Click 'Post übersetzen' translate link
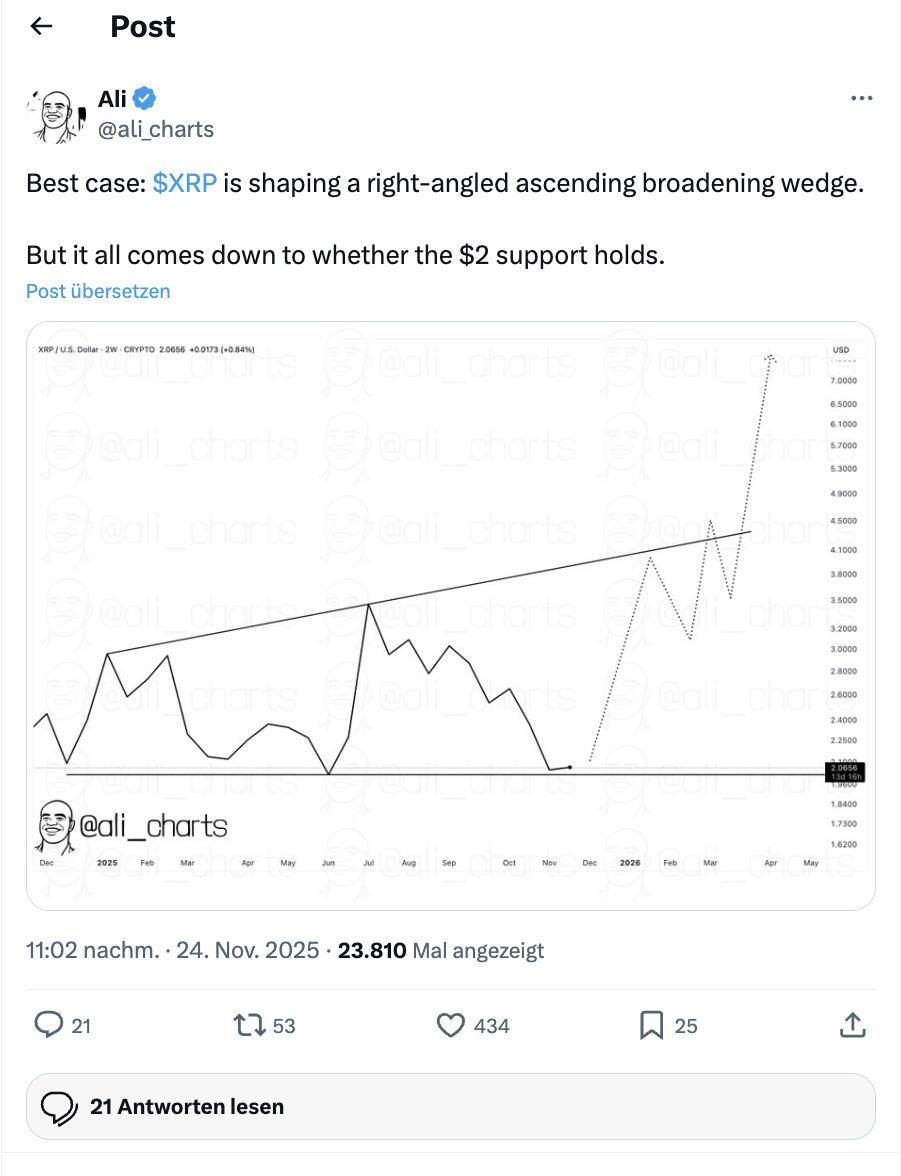Viewport: 901px width, 1176px height. (98, 291)
